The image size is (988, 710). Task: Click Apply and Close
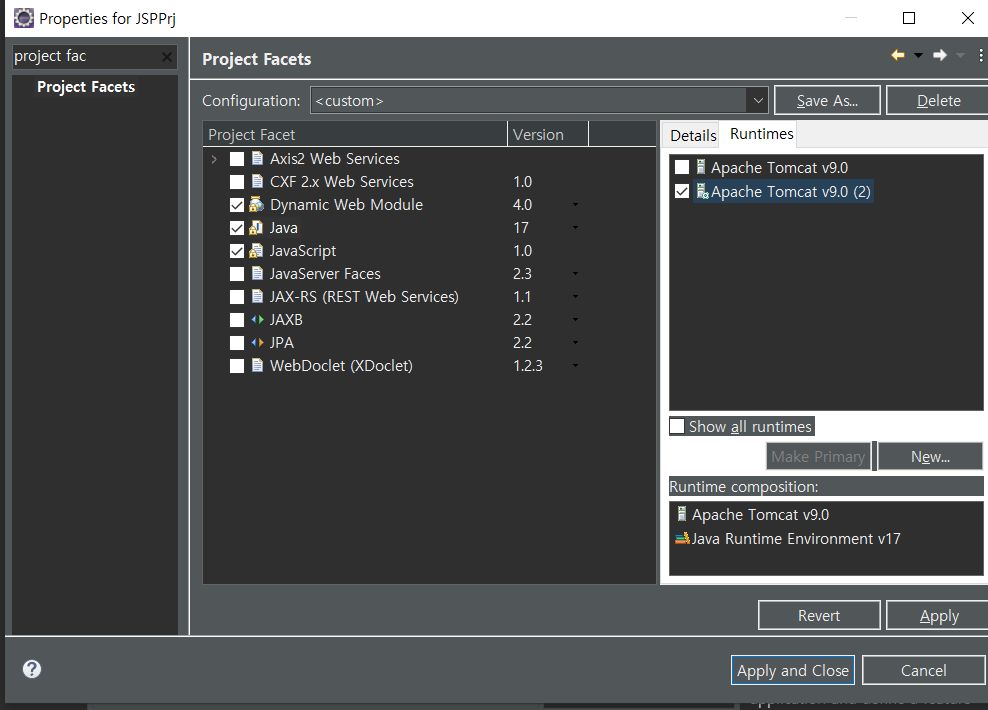tap(793, 670)
